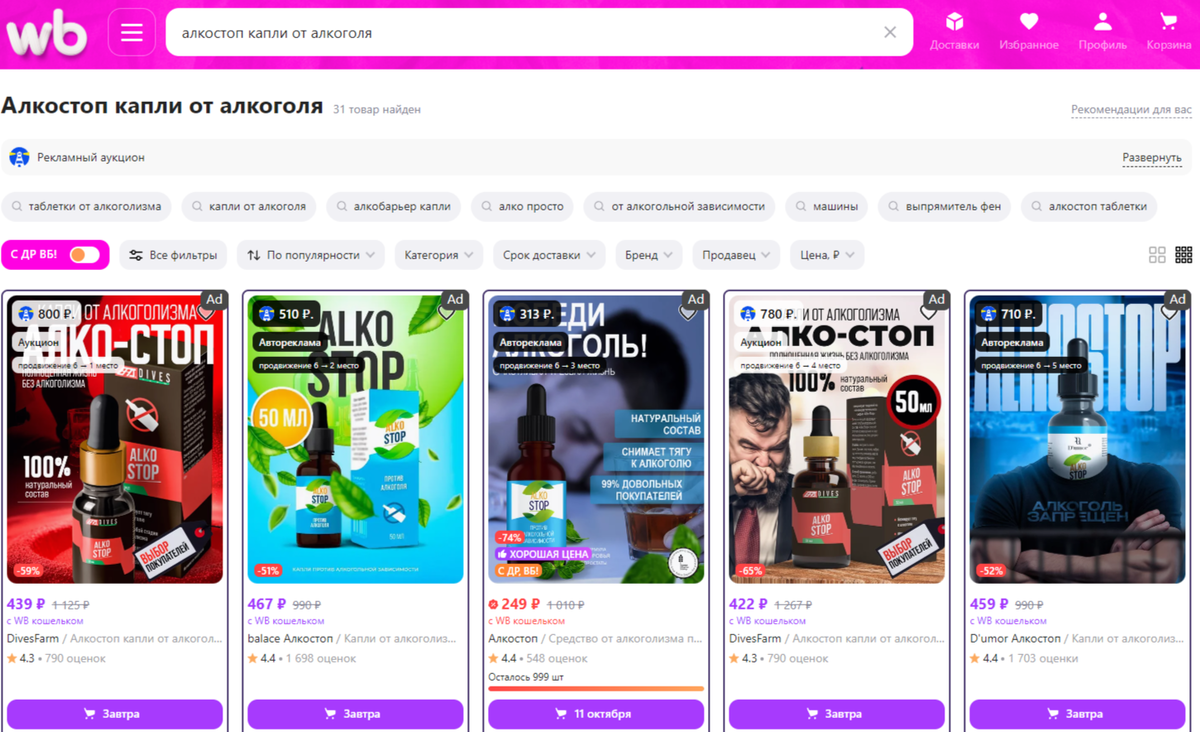
Task: Toggle the С ДР ВБ! switch
Action: pyautogui.click(x=84, y=255)
